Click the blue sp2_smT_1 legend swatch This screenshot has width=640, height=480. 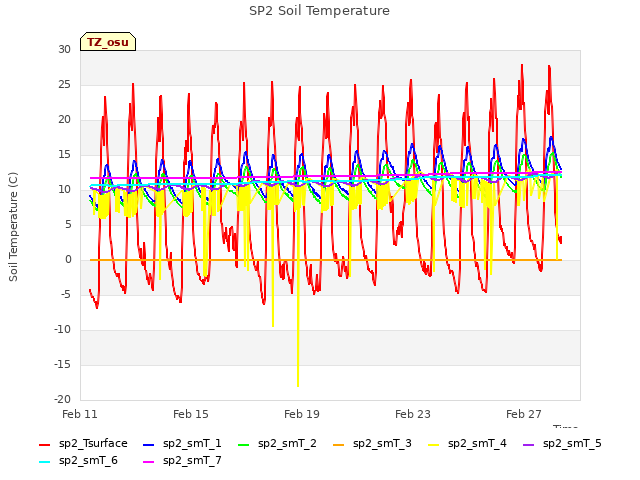149,444
